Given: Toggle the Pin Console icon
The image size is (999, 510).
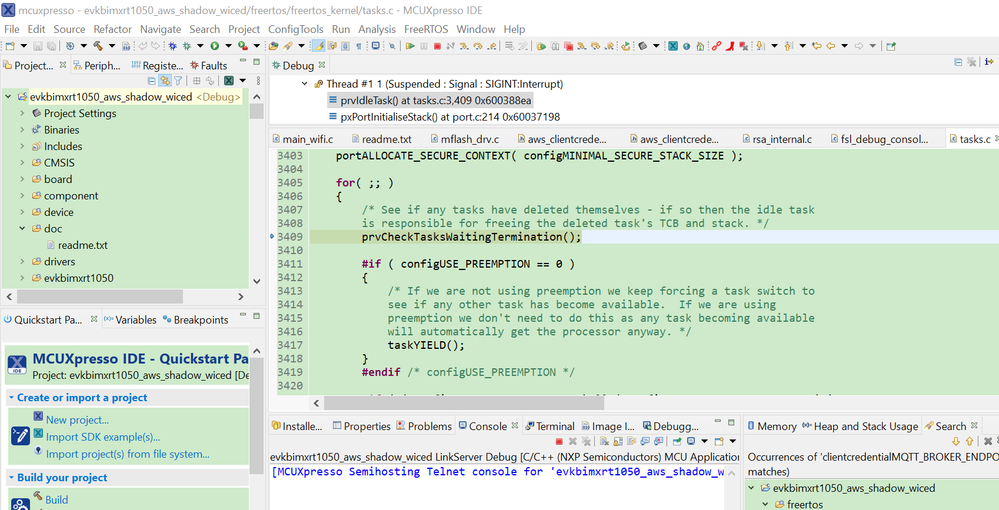Looking at the screenshot, I should (677, 441).
